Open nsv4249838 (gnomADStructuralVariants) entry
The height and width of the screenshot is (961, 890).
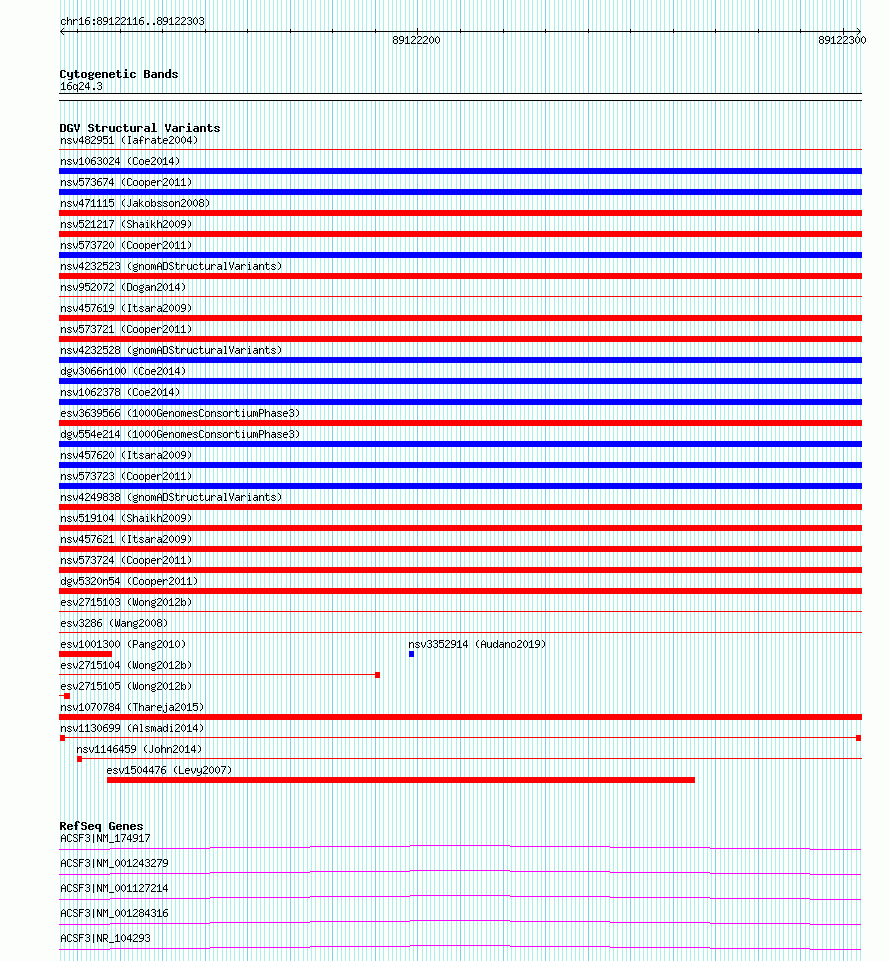171,497
